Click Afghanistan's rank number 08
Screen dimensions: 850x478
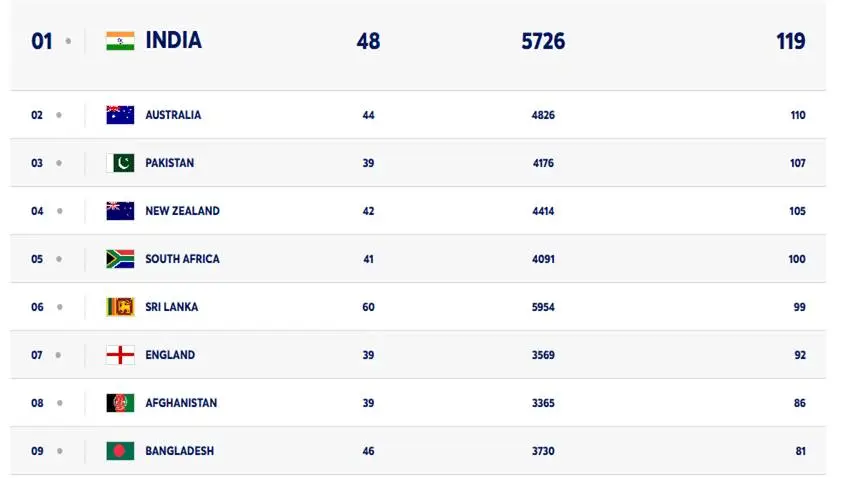[37, 403]
